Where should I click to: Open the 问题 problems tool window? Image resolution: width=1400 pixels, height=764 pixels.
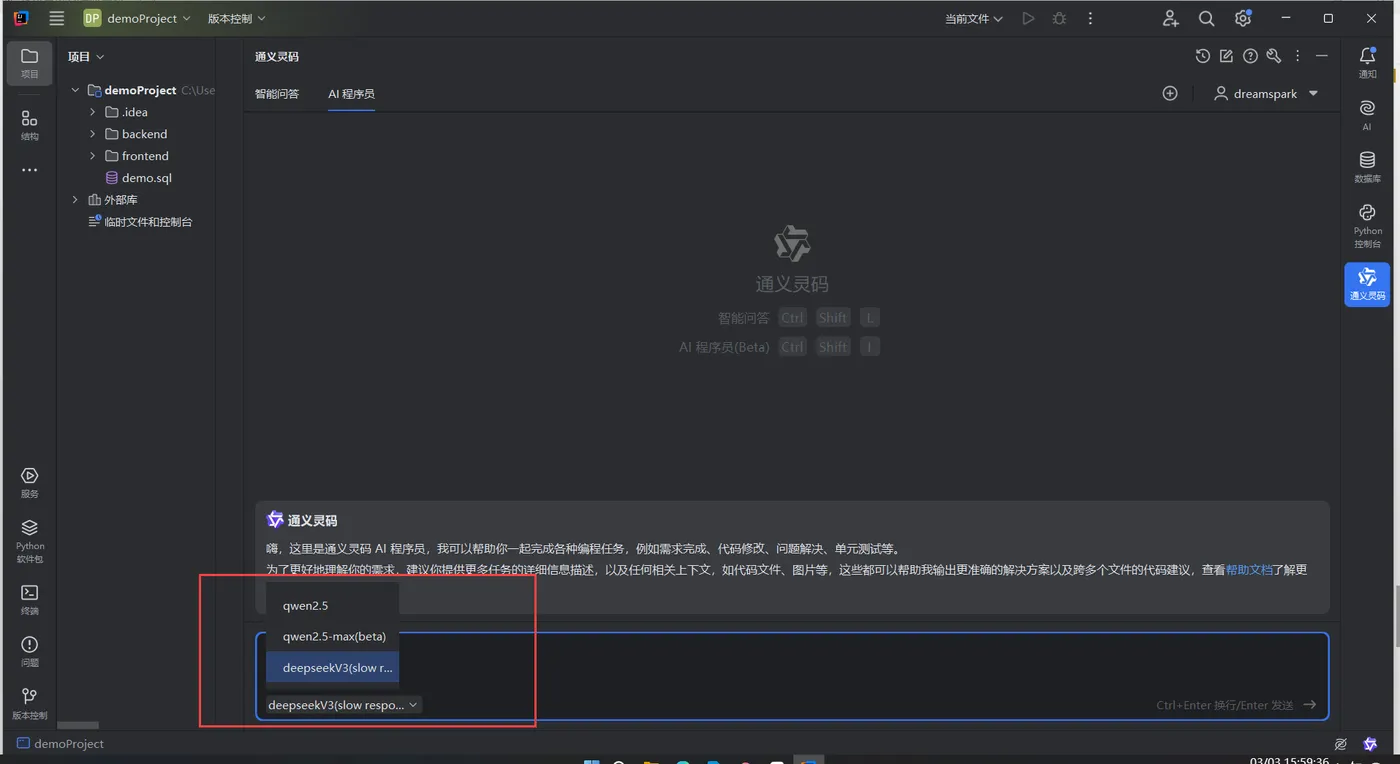coord(30,651)
